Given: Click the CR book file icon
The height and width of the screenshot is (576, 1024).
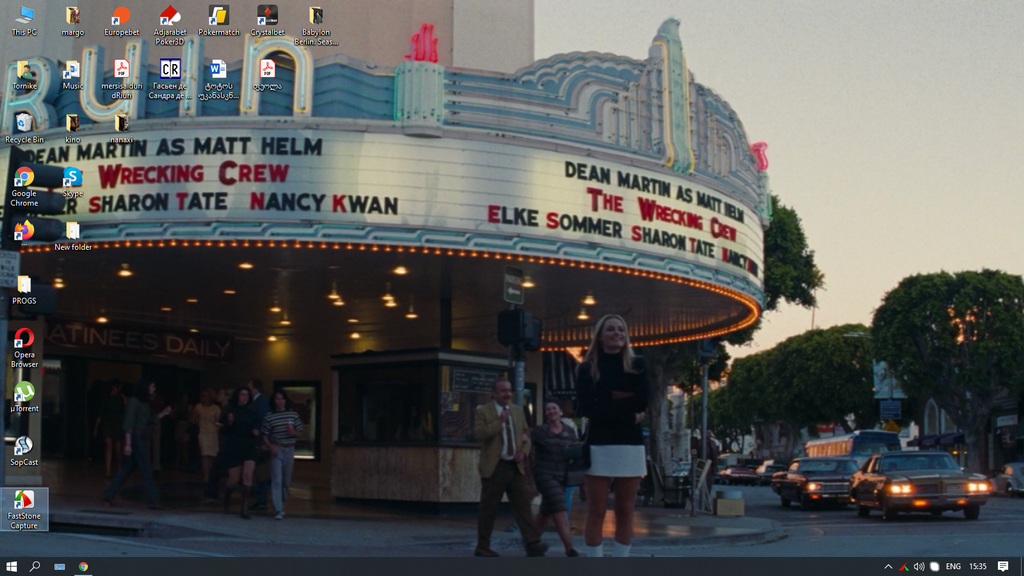Looking at the screenshot, I should pyautogui.click(x=170, y=79).
